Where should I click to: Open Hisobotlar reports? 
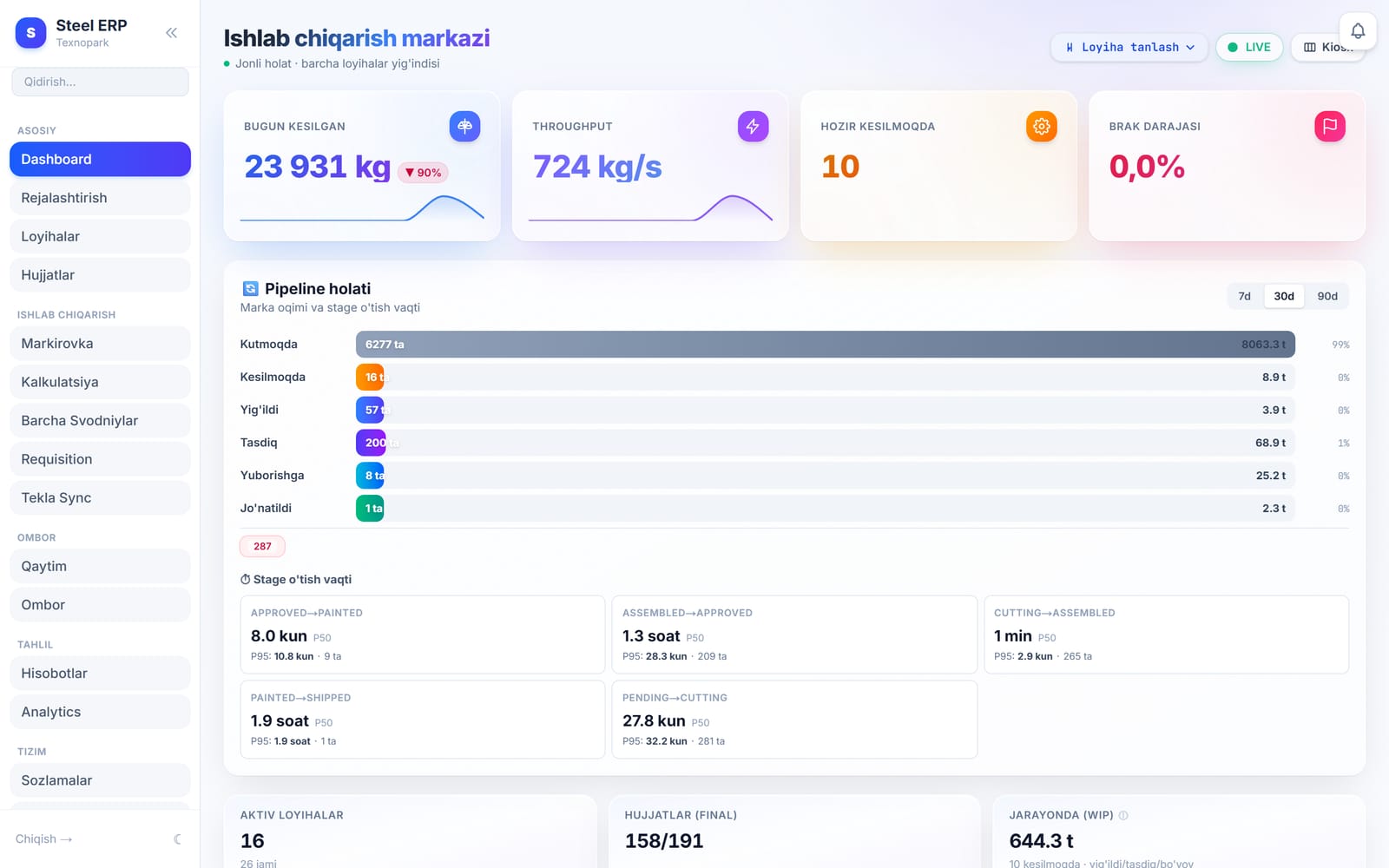pyautogui.click(x=100, y=674)
